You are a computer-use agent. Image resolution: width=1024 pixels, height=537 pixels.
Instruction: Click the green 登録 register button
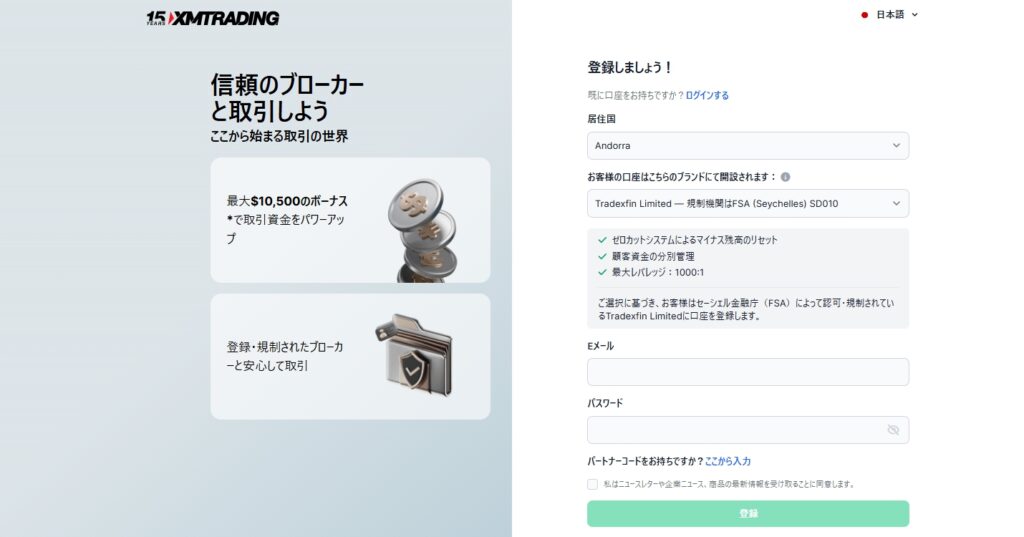748,513
